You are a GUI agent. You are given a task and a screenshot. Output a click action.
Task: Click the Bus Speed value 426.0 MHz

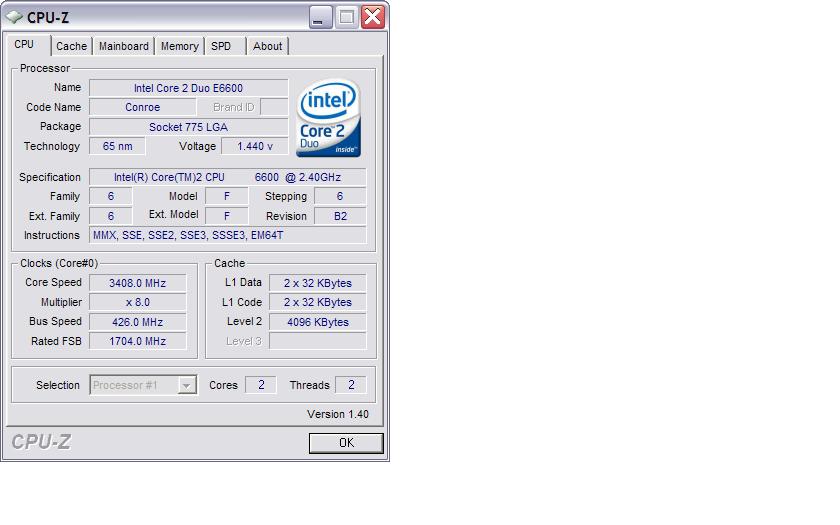point(138,322)
